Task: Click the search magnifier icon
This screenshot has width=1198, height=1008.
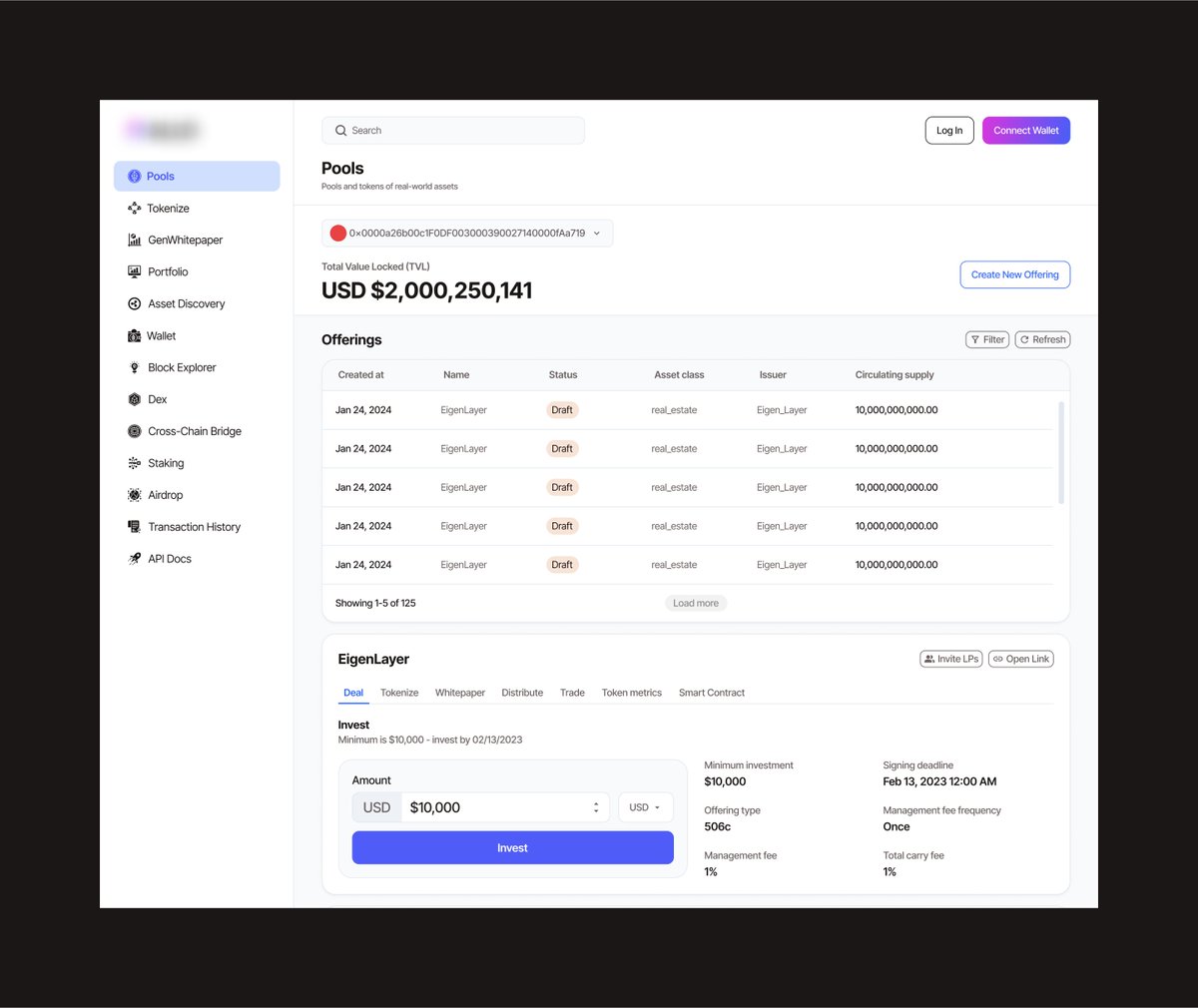Action: 340,131
